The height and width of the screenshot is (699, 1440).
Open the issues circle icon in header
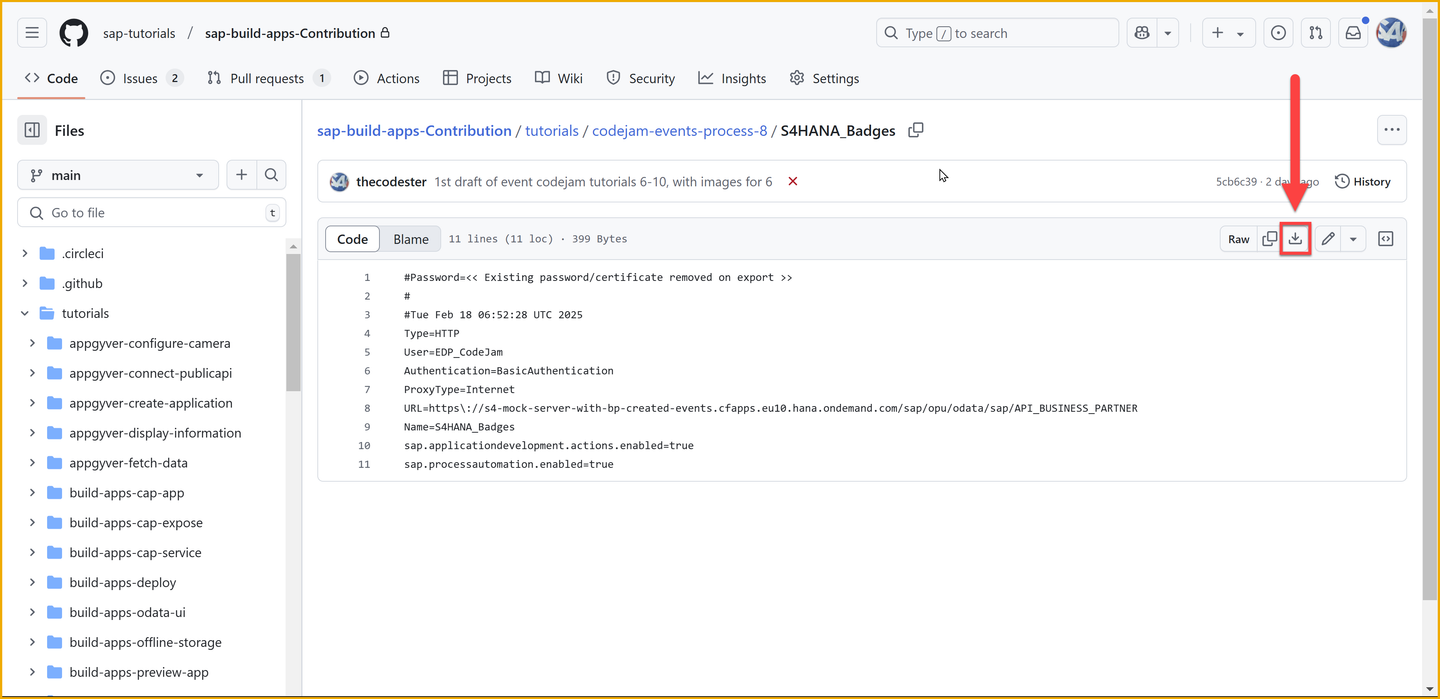1278,33
